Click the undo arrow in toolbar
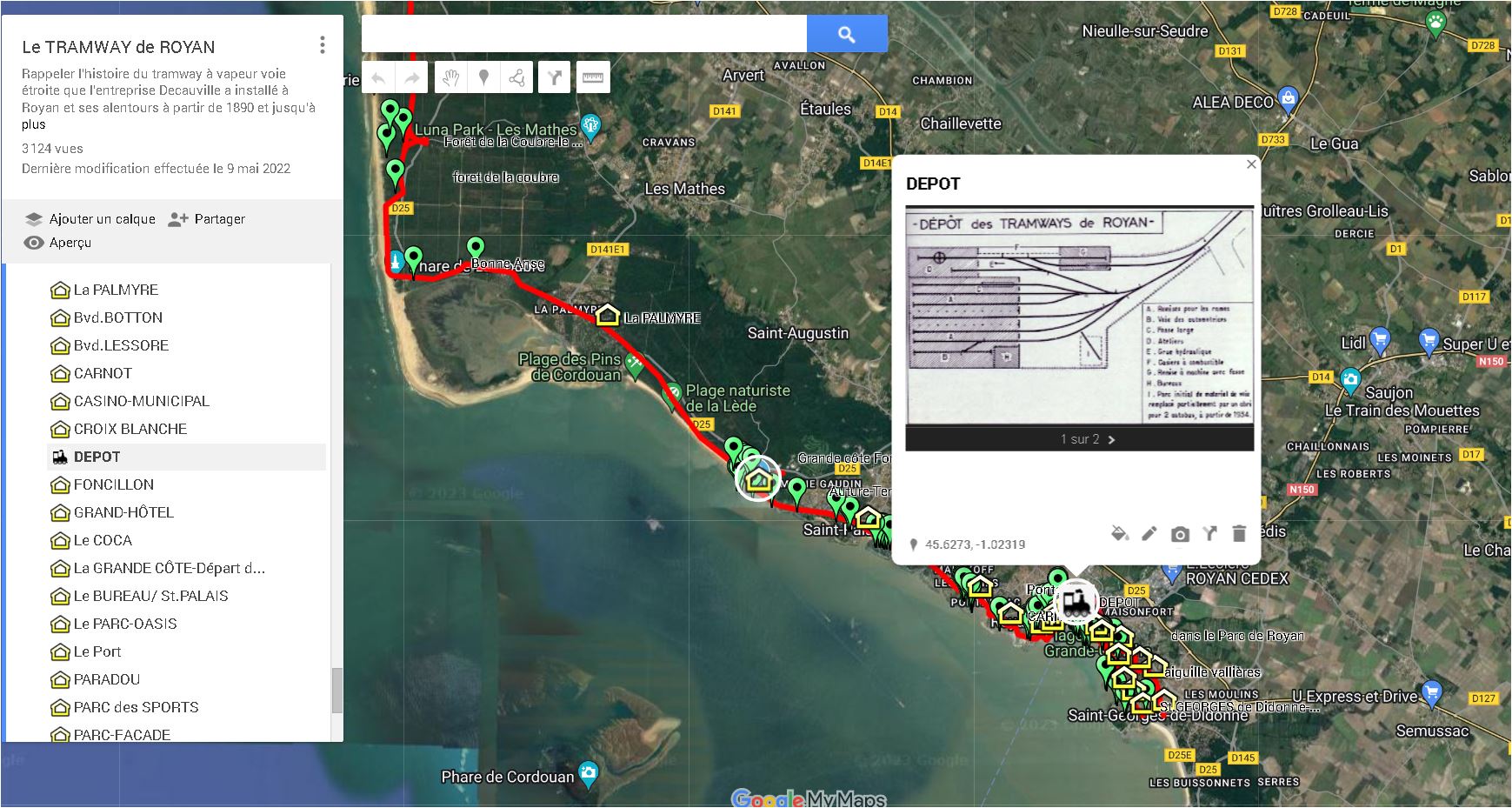Screen dimensions: 1512x808 click(378, 77)
